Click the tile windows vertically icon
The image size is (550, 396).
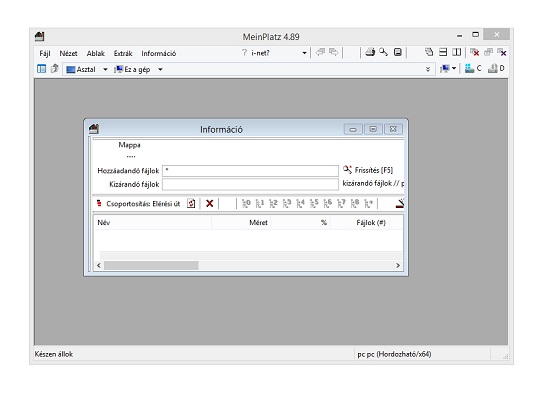(456, 52)
